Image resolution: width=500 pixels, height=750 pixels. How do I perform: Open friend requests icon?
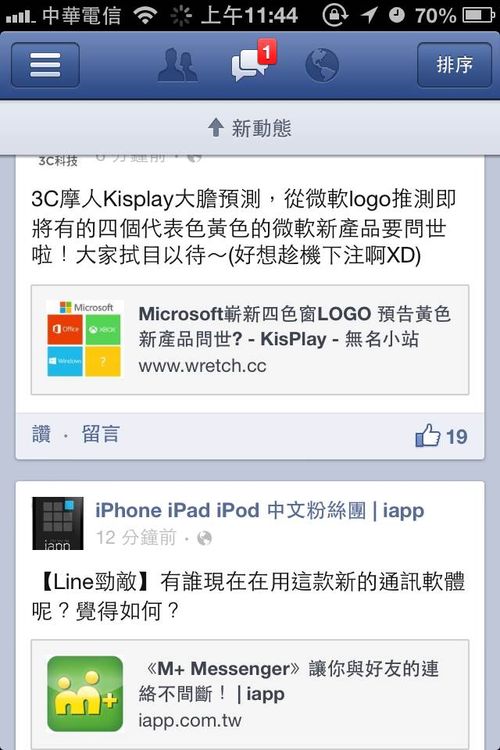coord(178,65)
